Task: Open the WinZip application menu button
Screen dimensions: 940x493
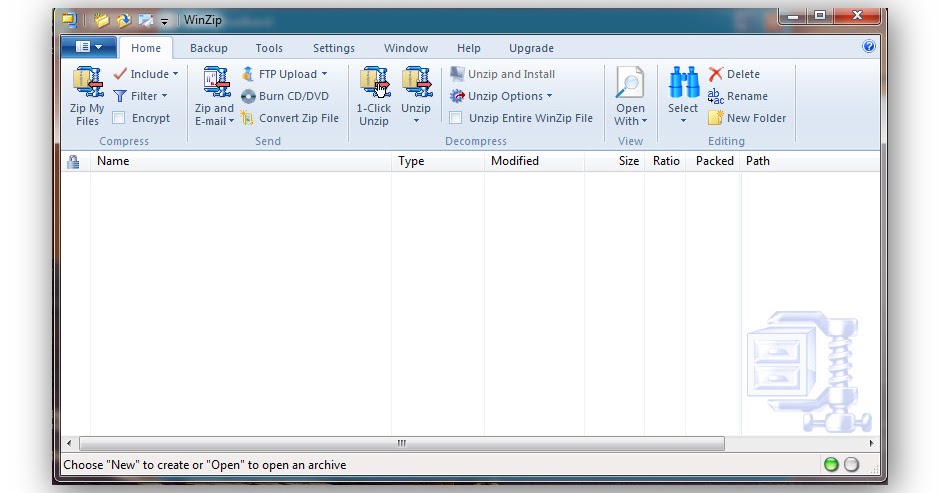Action: tap(89, 47)
